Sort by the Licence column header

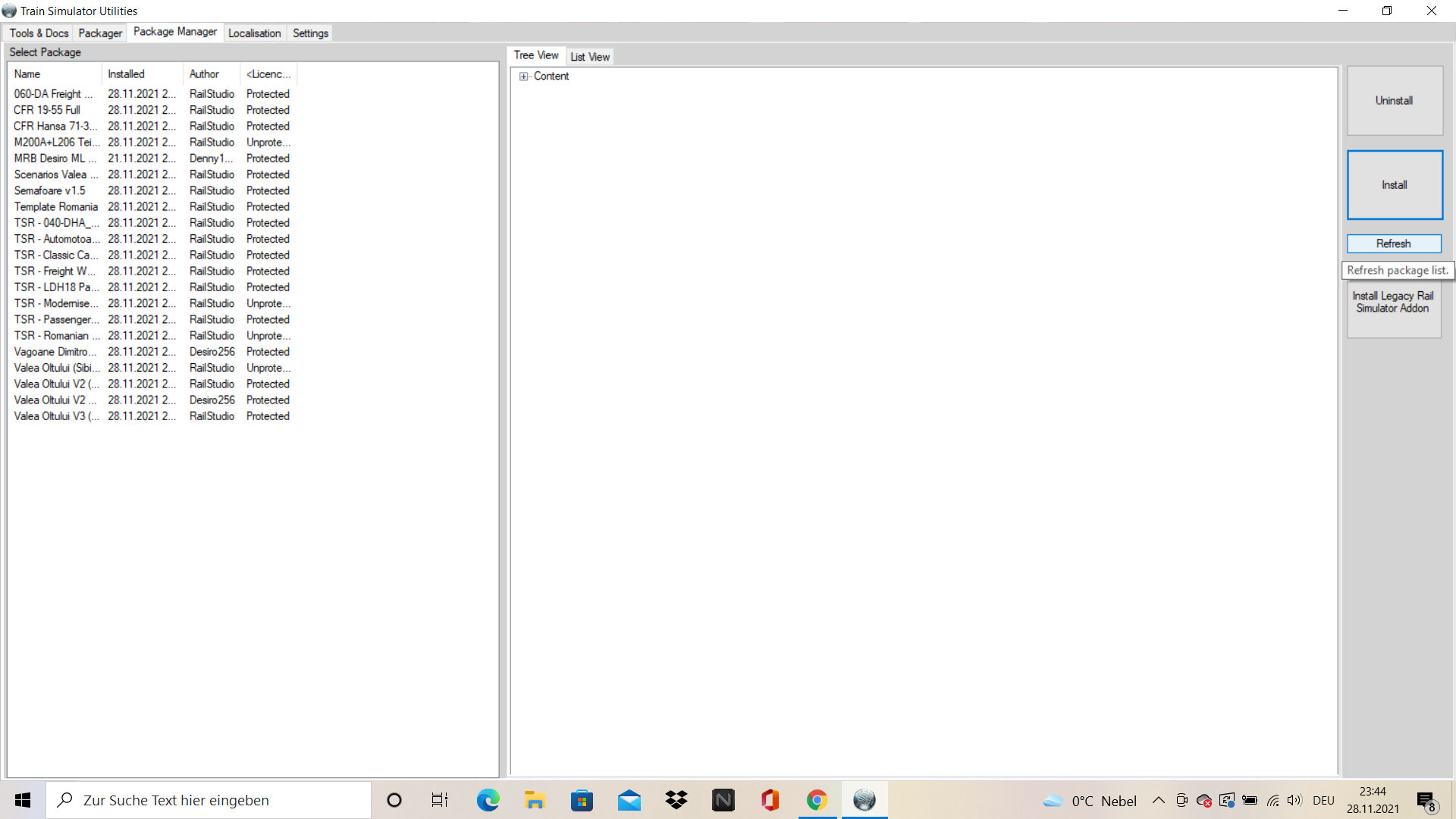(269, 74)
